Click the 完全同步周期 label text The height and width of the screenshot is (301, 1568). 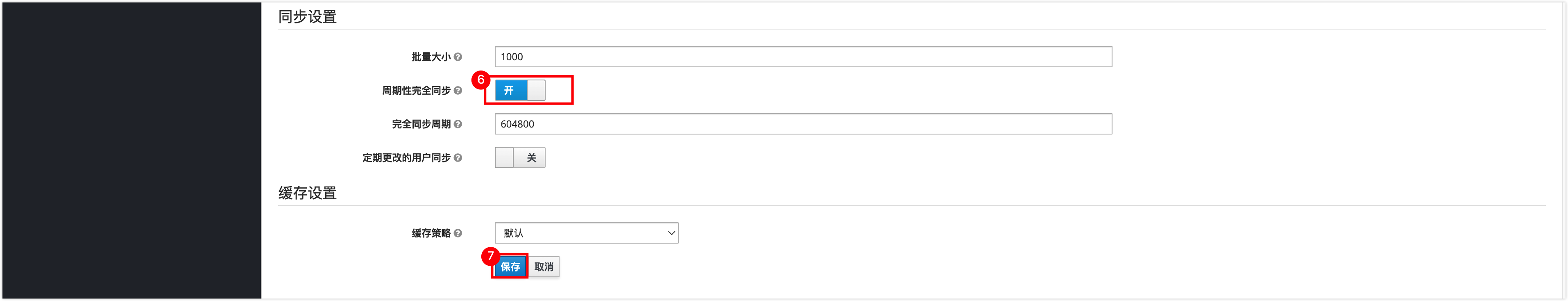point(421,124)
